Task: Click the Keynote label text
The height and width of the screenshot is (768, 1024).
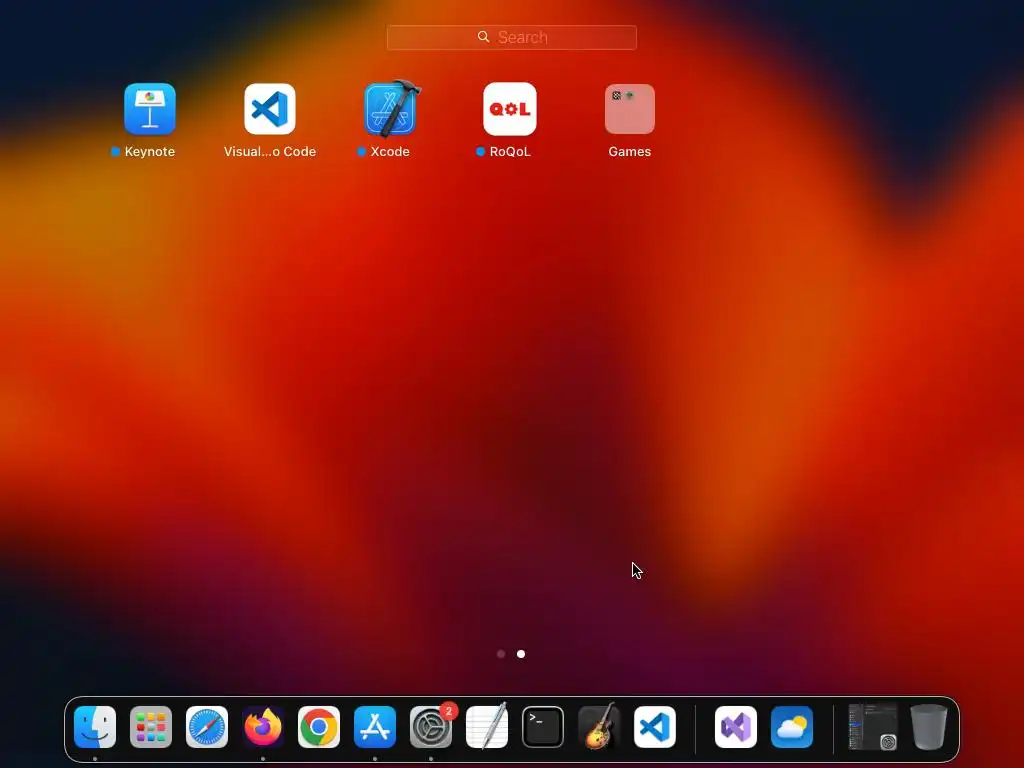Action: point(150,152)
